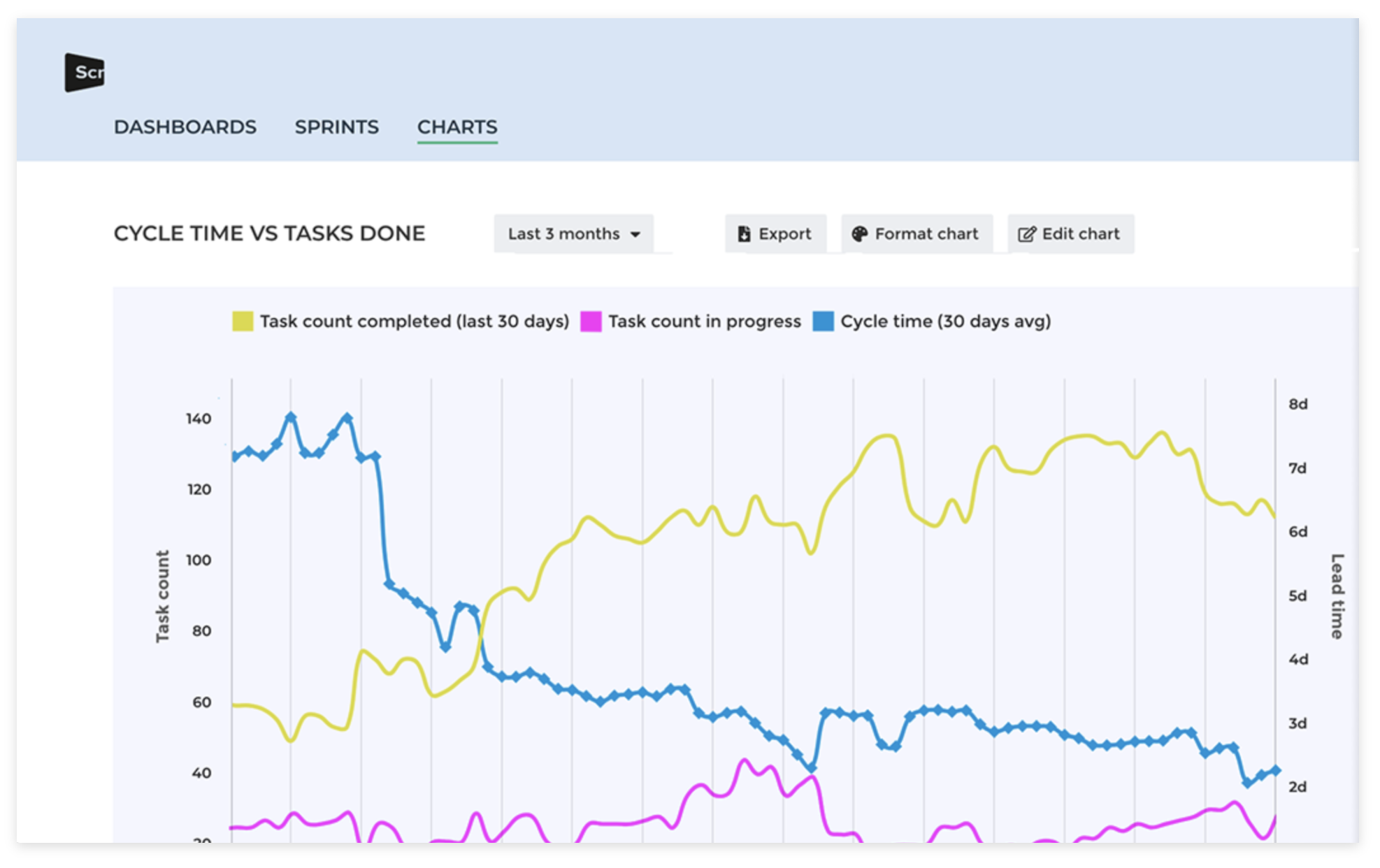Toggle the magenta Task count in progress swatch
1380x868 pixels.
[x=591, y=321]
